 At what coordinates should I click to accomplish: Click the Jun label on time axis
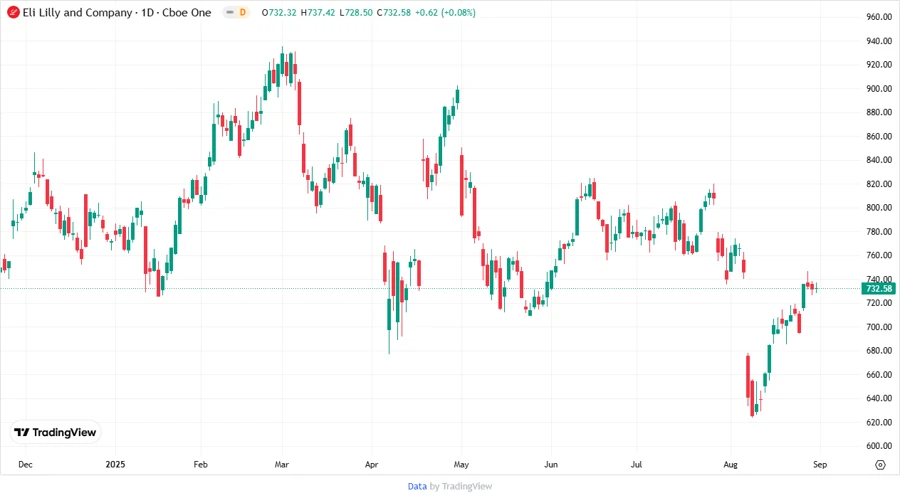pos(551,465)
